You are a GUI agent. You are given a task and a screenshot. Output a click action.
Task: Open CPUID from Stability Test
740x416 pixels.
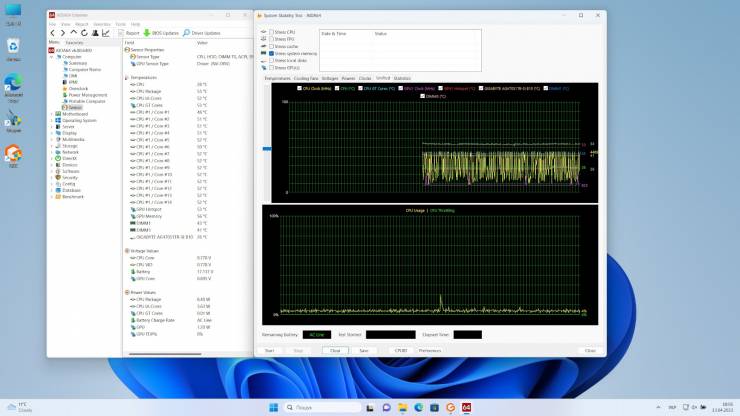pyautogui.click(x=401, y=350)
